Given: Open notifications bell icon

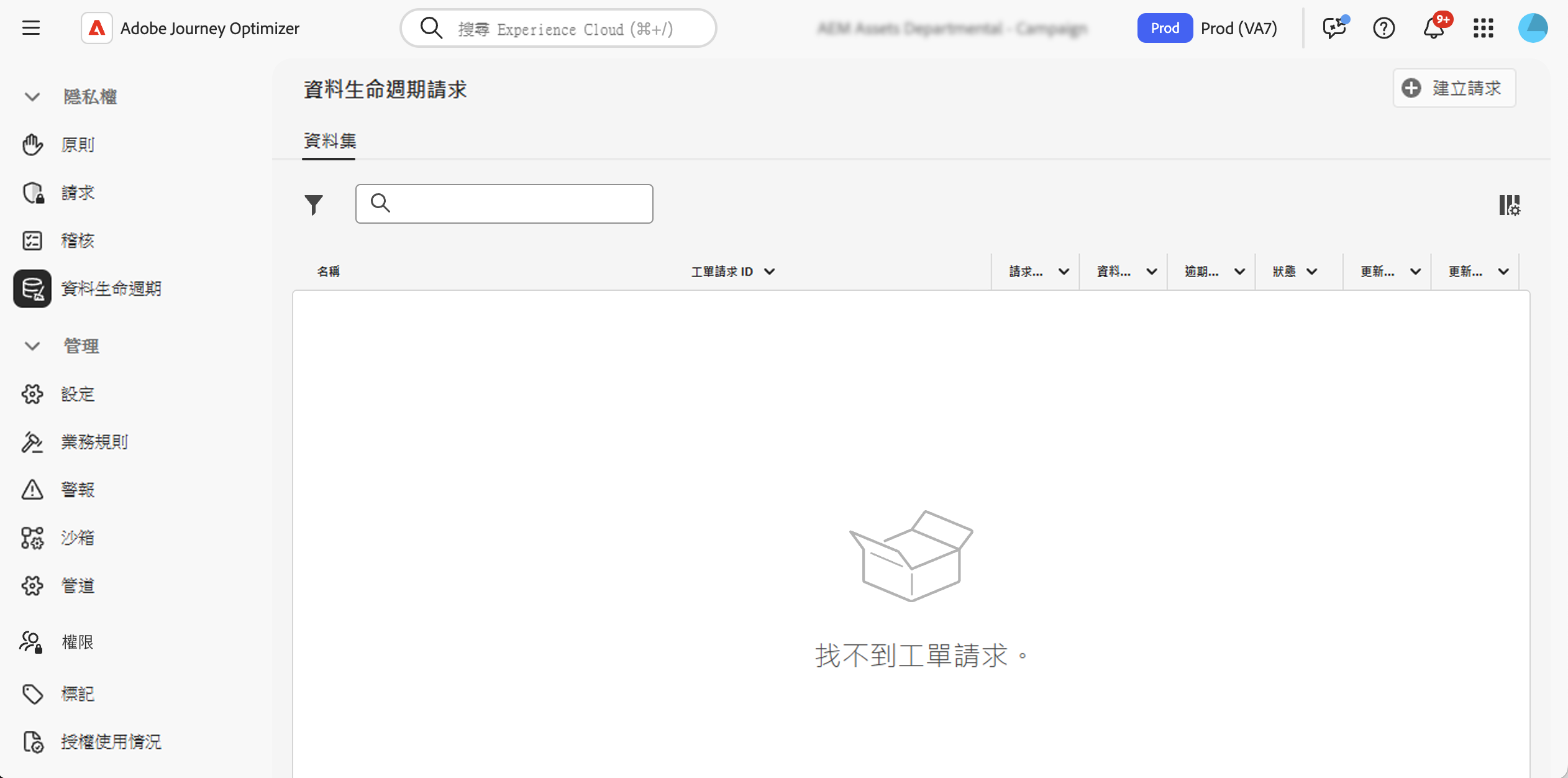Looking at the screenshot, I should click(x=1433, y=28).
